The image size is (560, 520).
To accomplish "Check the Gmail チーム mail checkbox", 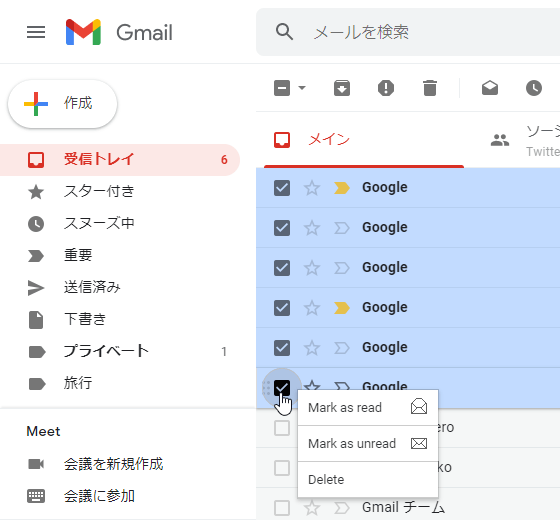I will pyautogui.click(x=282, y=508).
